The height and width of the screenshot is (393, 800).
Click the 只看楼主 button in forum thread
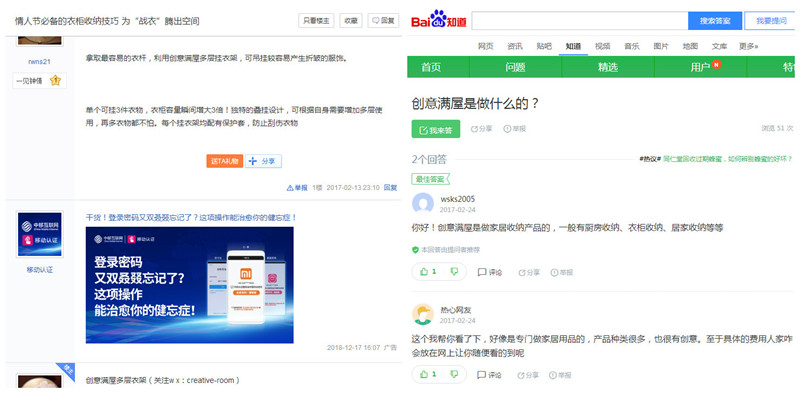coord(316,21)
